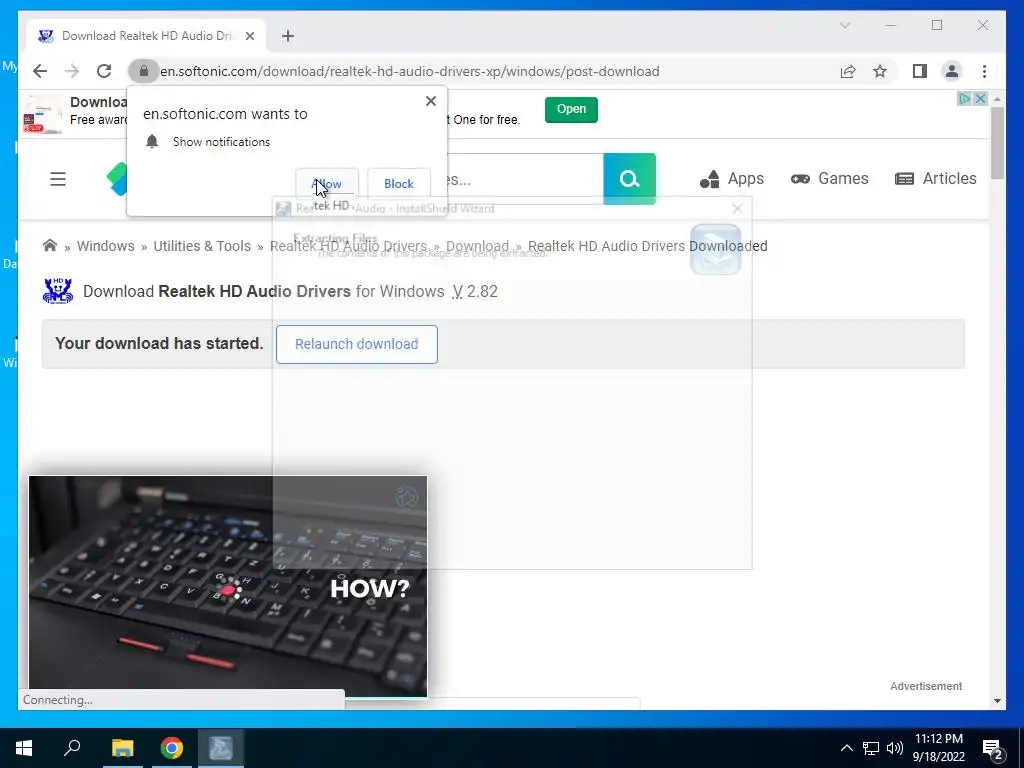Close the InstallShield Wizard dialog
The height and width of the screenshot is (768, 1024).
tap(737, 208)
